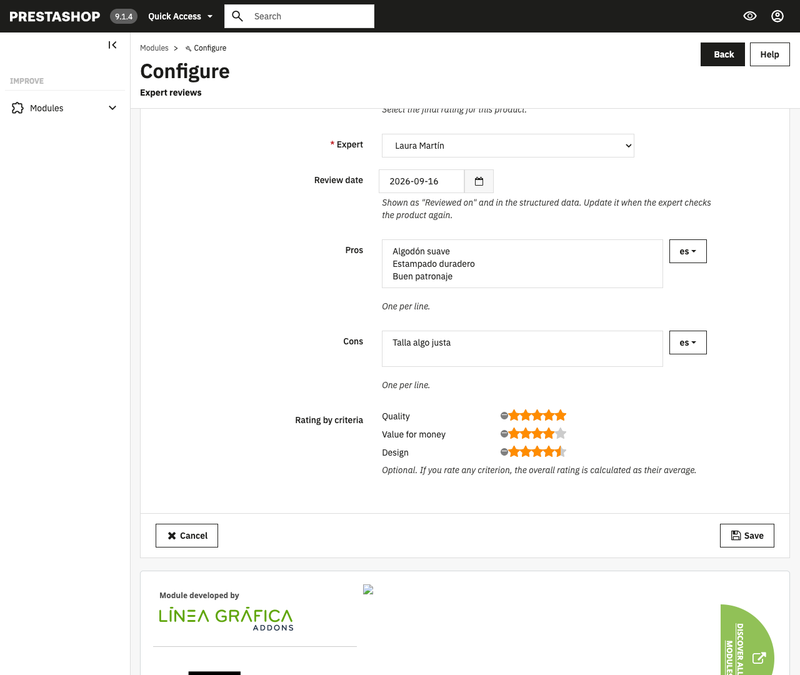Click the search magnifier icon
This screenshot has width=800, height=675.
[237, 16]
